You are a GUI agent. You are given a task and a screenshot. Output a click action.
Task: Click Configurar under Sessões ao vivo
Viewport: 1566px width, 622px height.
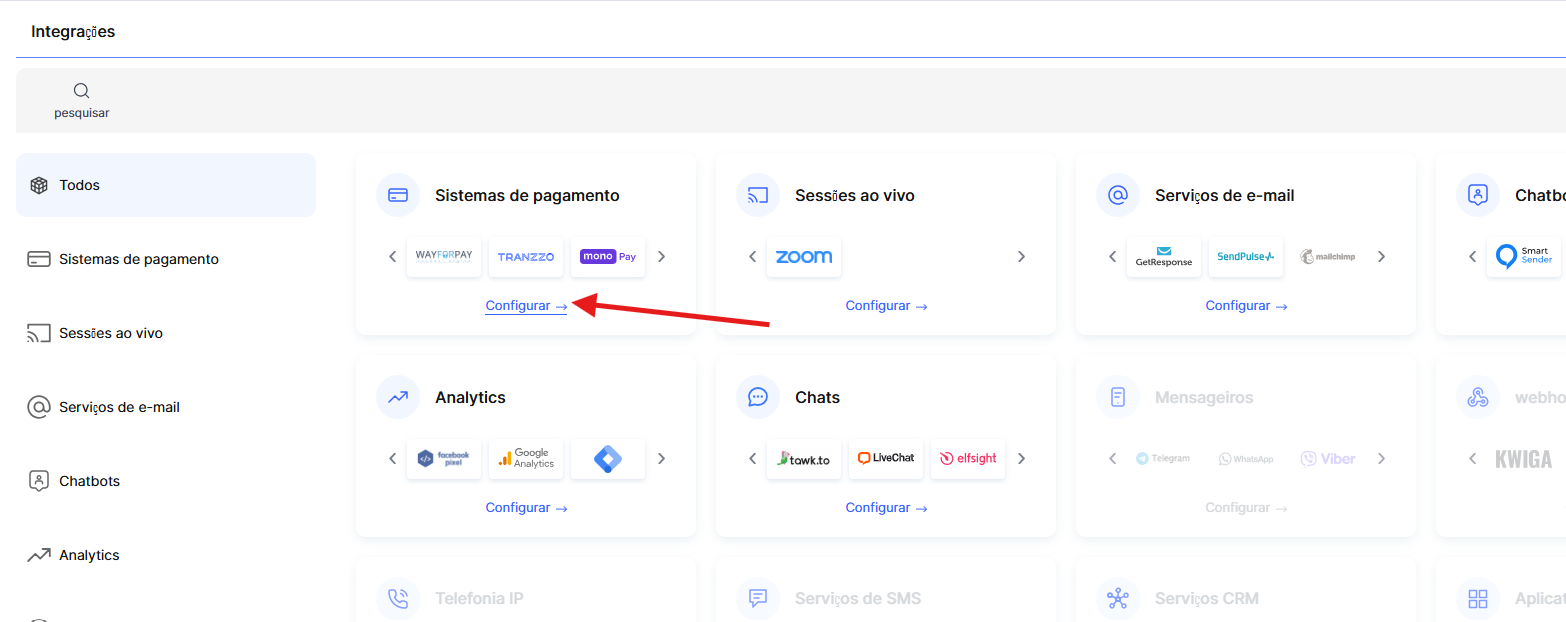886,306
